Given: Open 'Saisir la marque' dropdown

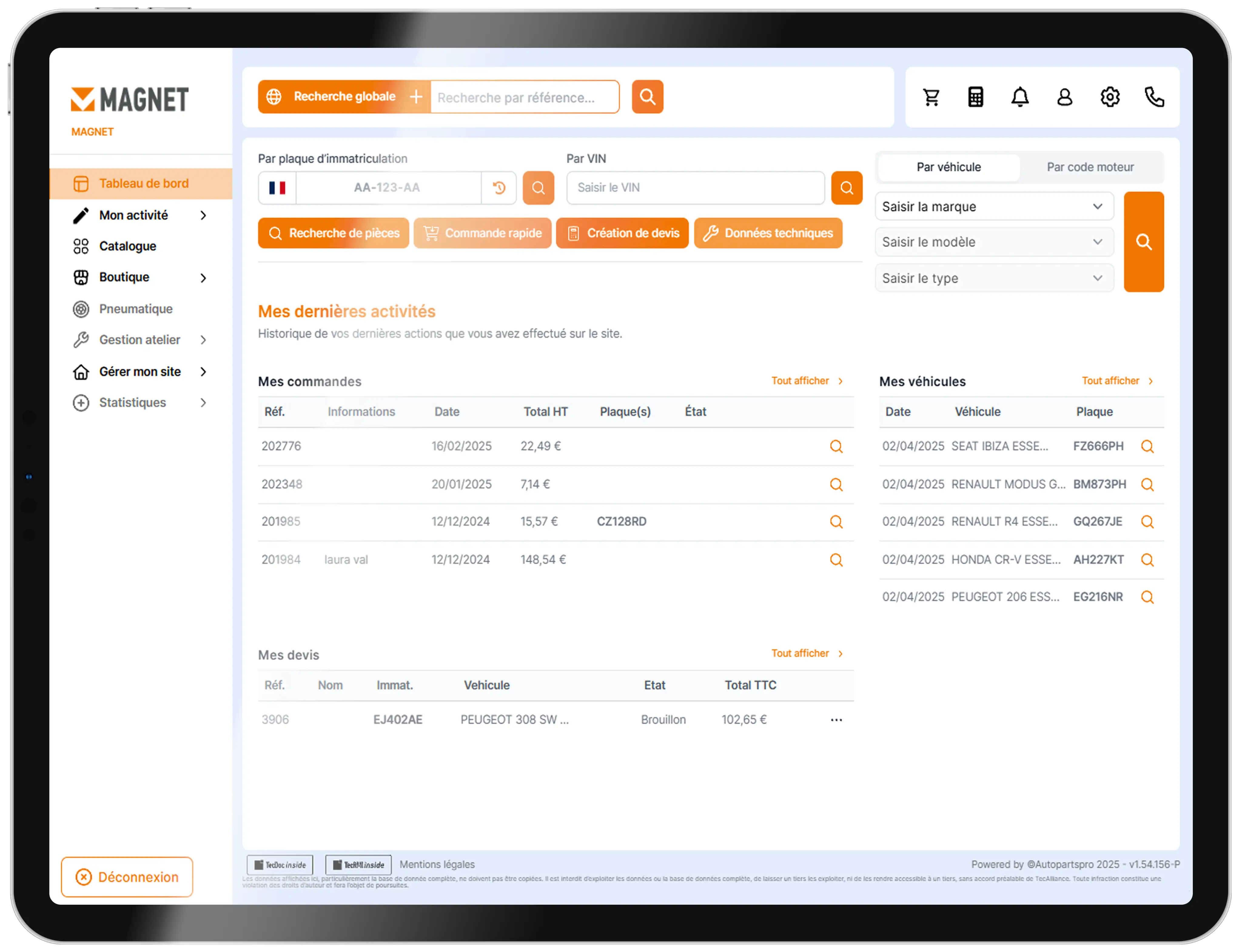Looking at the screenshot, I should click(x=994, y=207).
